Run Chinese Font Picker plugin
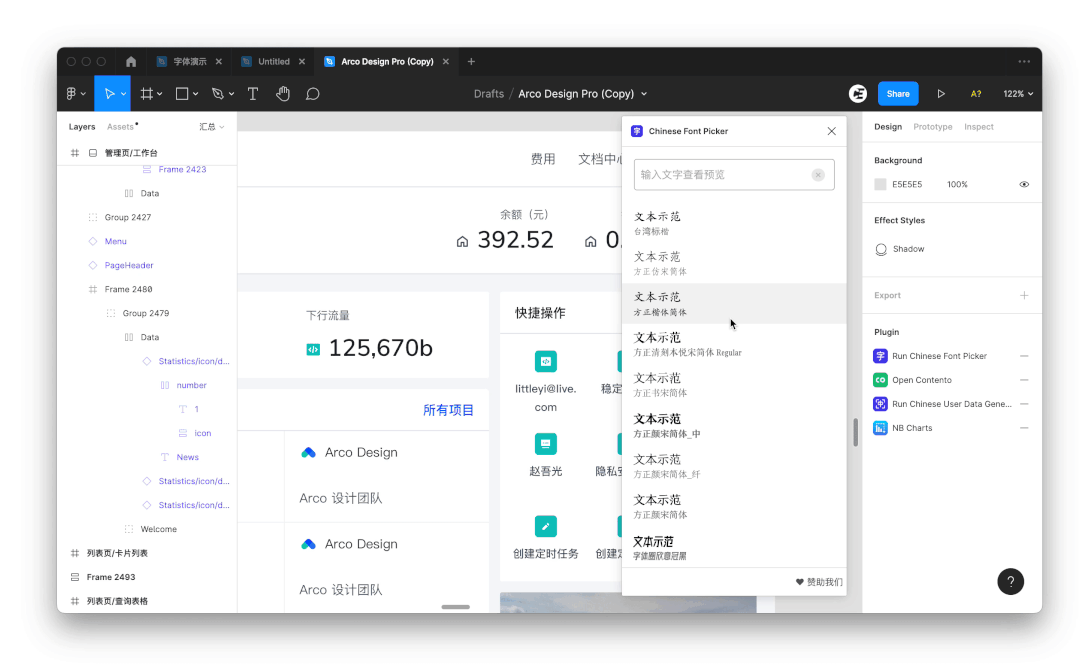The image size is (1079, 667). [939, 356]
